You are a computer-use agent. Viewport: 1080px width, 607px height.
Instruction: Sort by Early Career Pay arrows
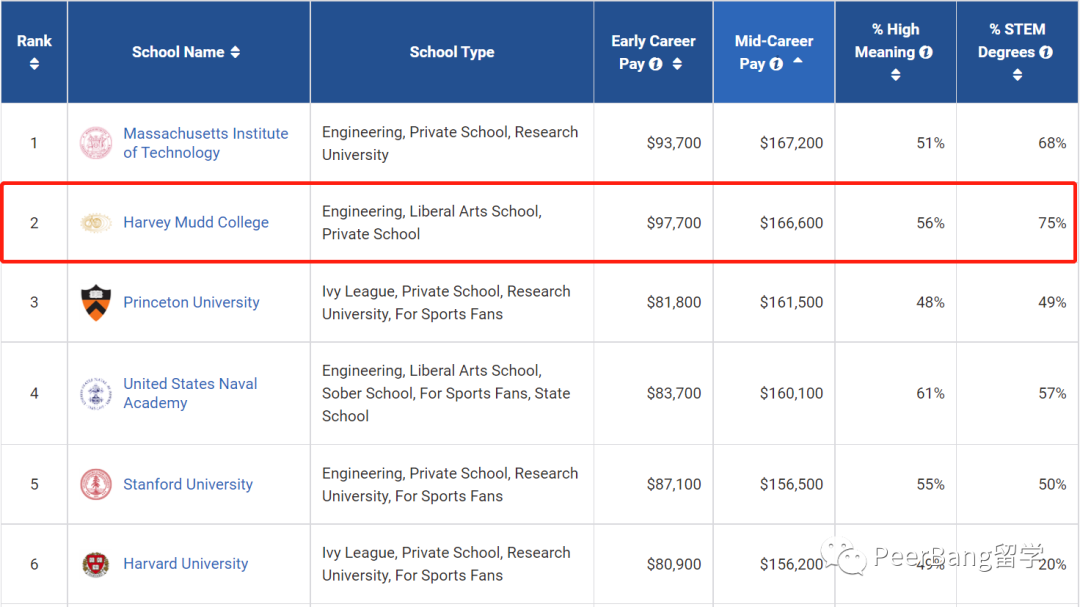(x=677, y=64)
